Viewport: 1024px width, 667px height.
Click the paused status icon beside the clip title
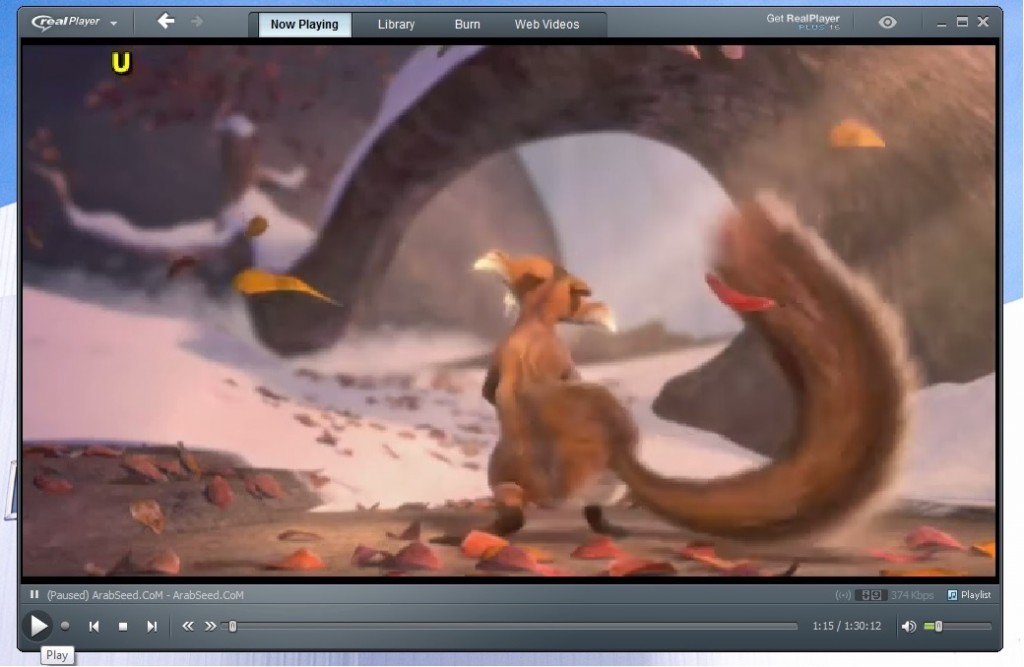(34, 594)
